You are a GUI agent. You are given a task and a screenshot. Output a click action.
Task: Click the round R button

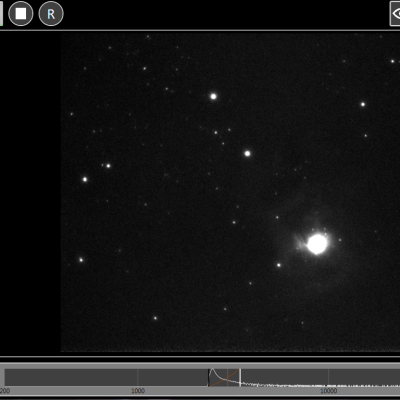tap(51, 14)
